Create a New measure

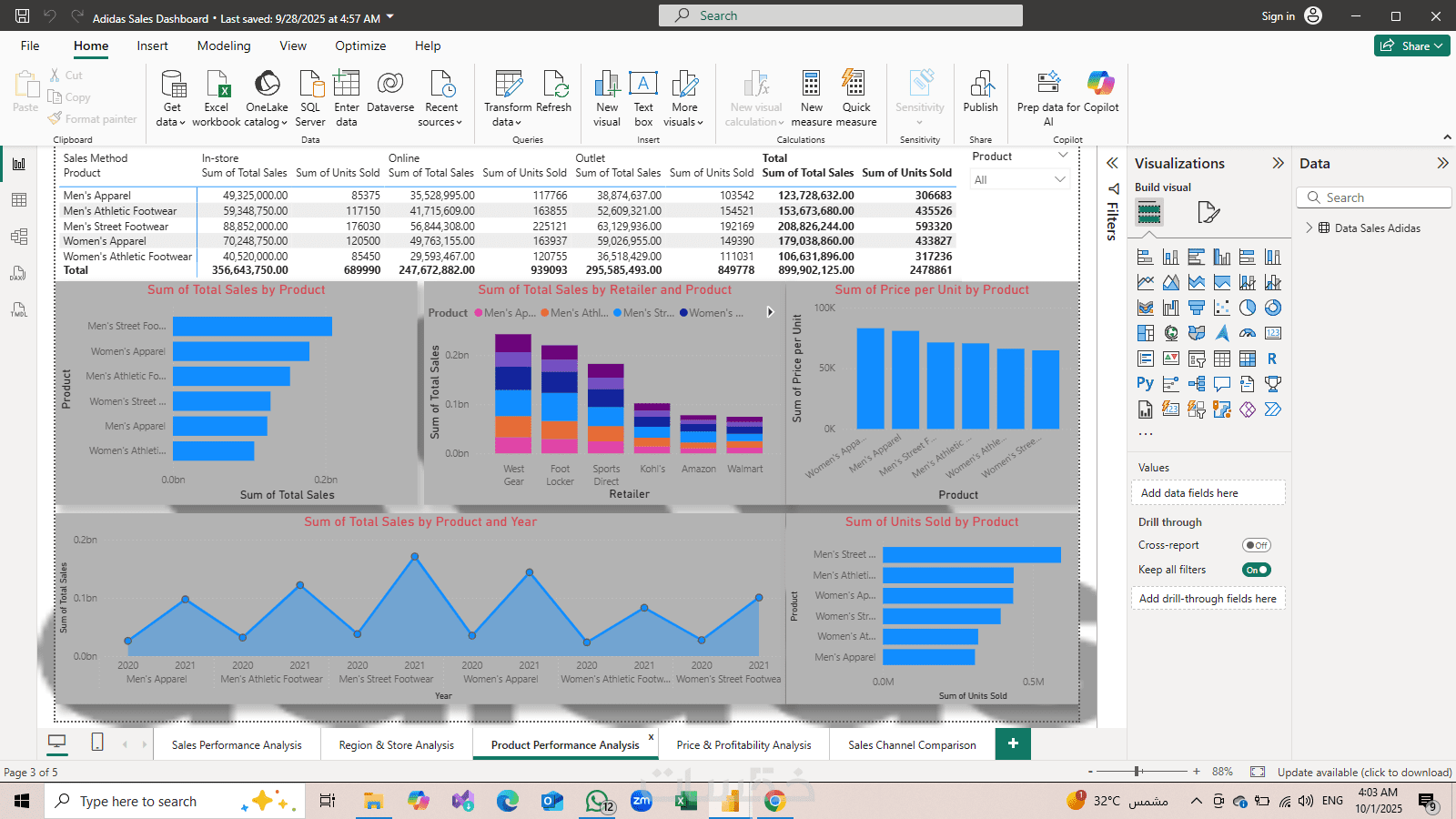coord(812,98)
